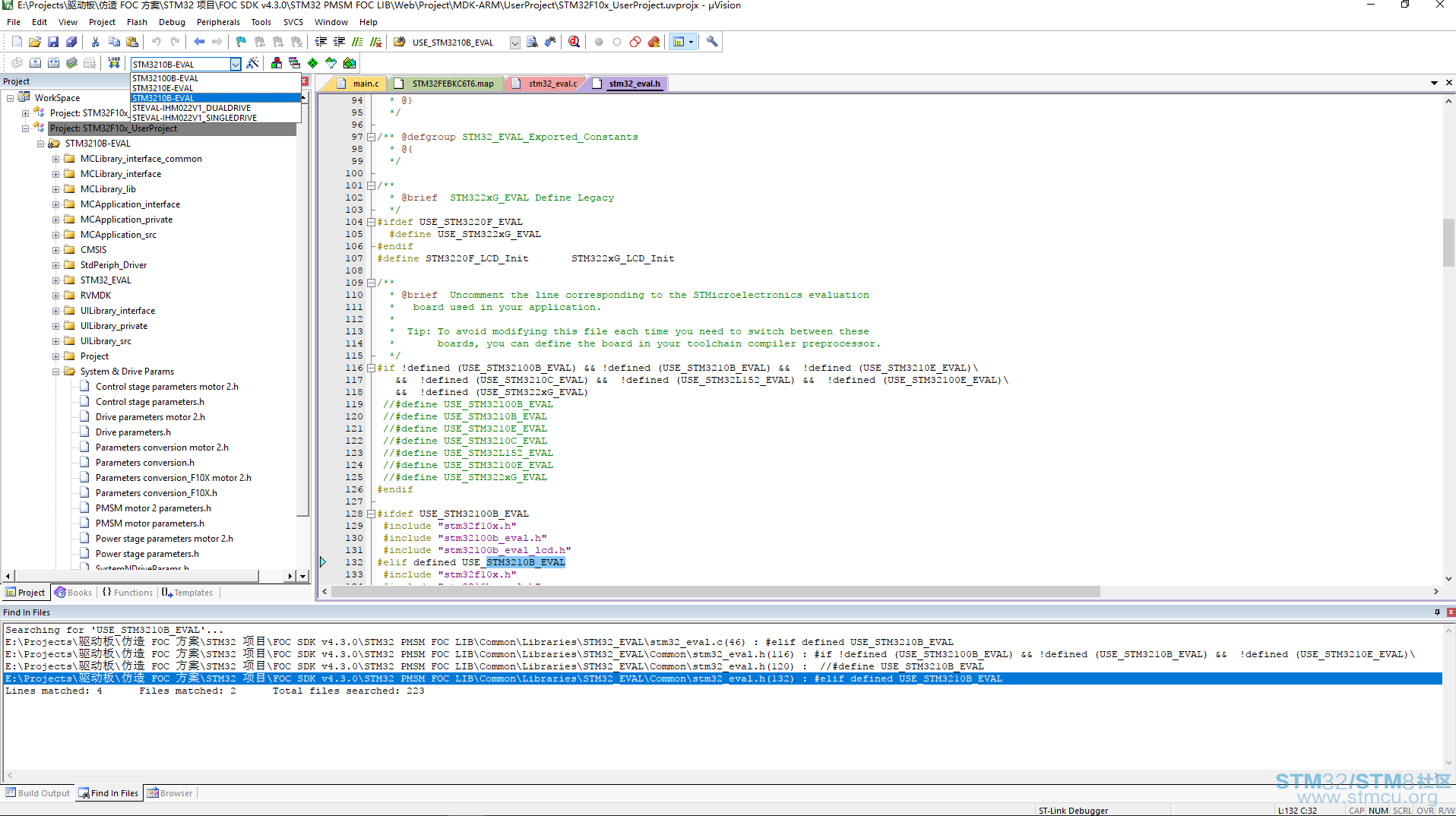Switch to the Functions panel tab
This screenshot has height=816, width=1456.
[127, 593]
